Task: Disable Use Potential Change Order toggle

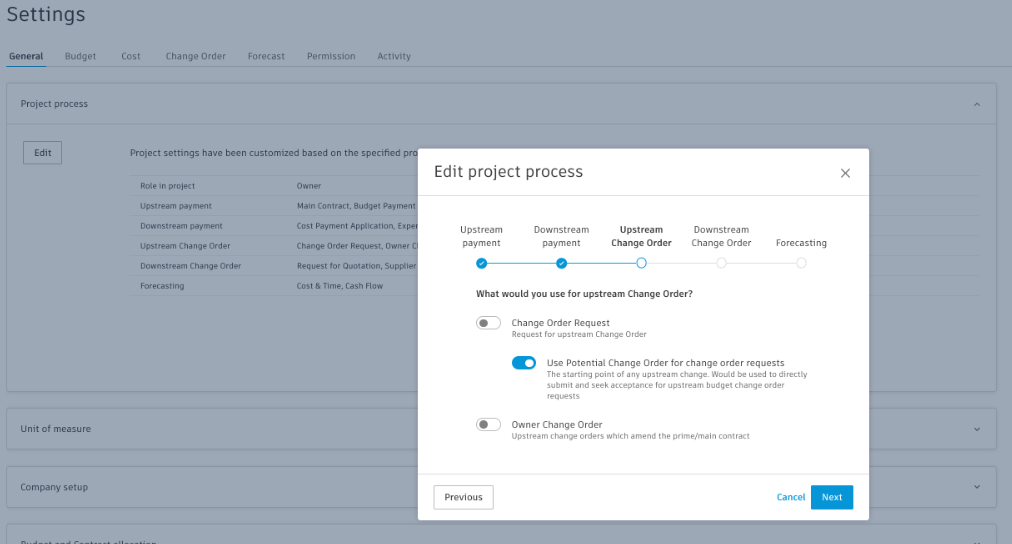Action: 524,363
